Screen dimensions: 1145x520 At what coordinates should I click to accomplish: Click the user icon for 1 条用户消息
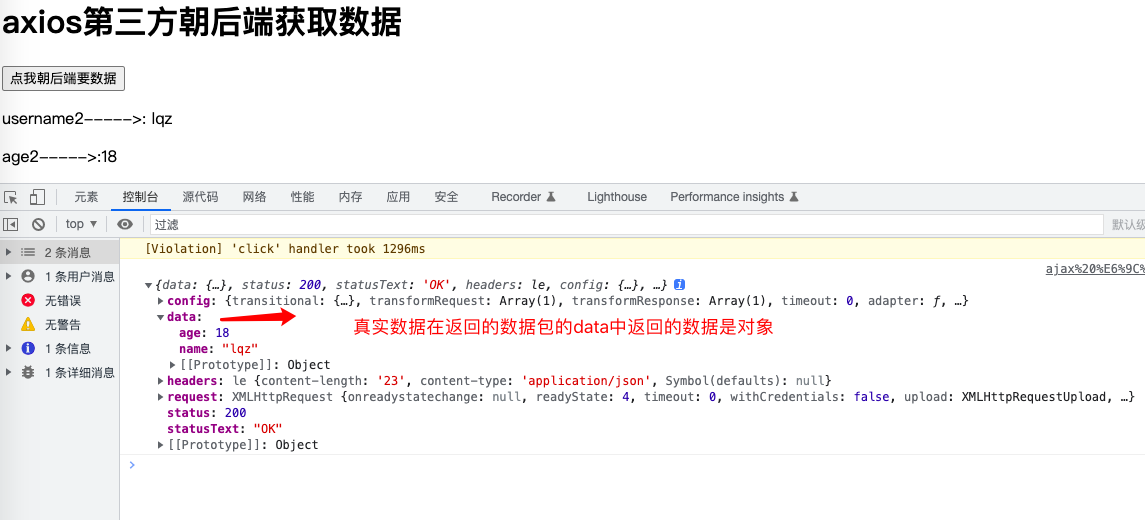pos(28,276)
